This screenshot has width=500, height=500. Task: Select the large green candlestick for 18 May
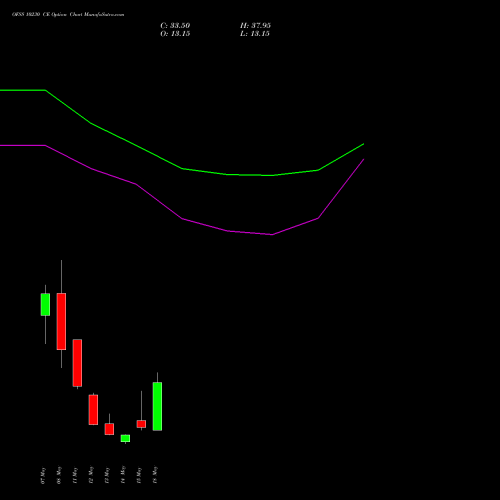(157, 406)
